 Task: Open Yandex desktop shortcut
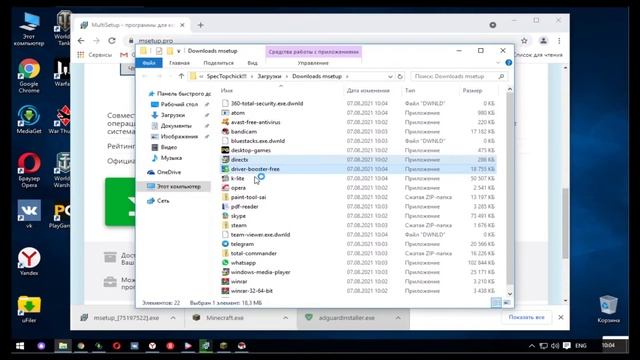click(29, 262)
